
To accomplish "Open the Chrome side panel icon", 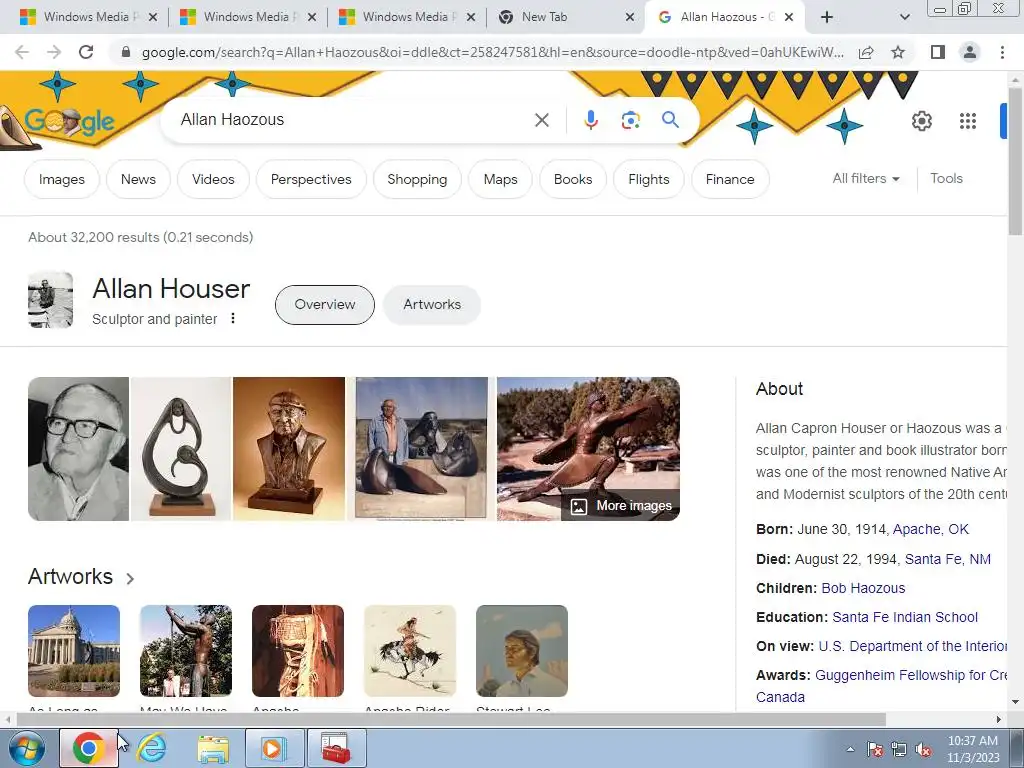I will pyautogui.click(x=938, y=52).
